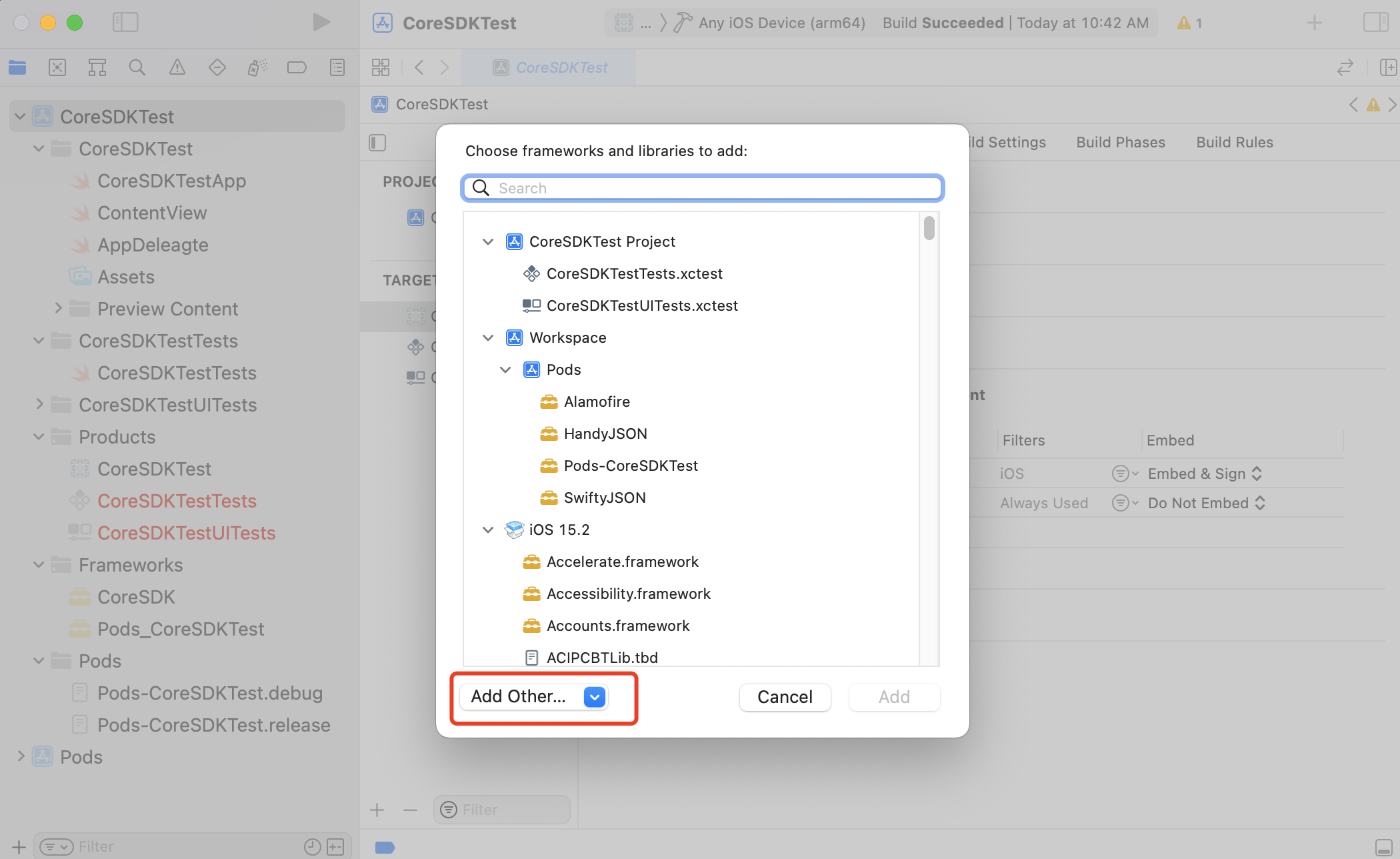Screen dimensions: 1400x859
Task: Open the Test navigator diamond icon
Action: [217, 67]
